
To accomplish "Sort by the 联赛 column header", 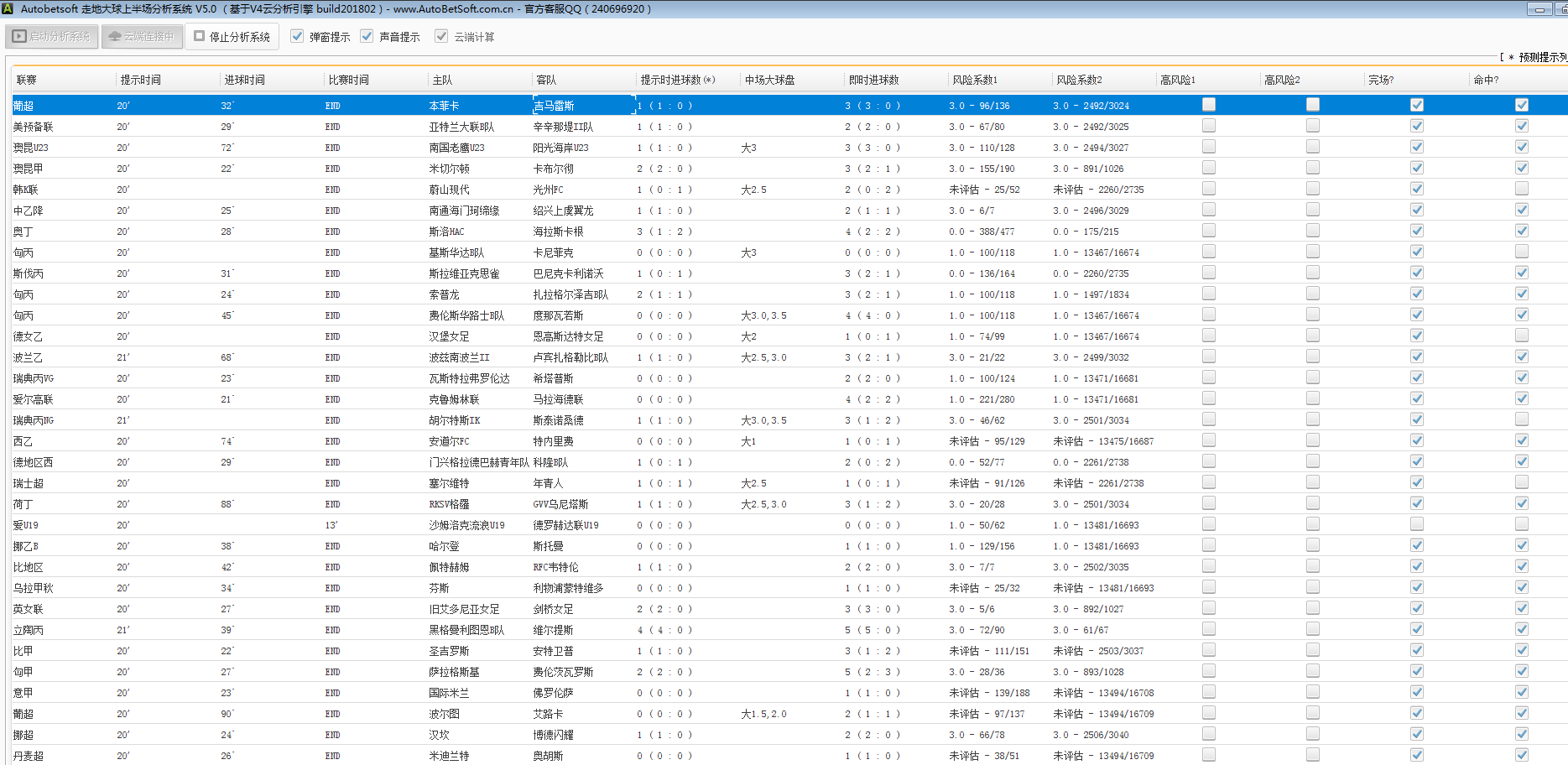I will coord(27,80).
